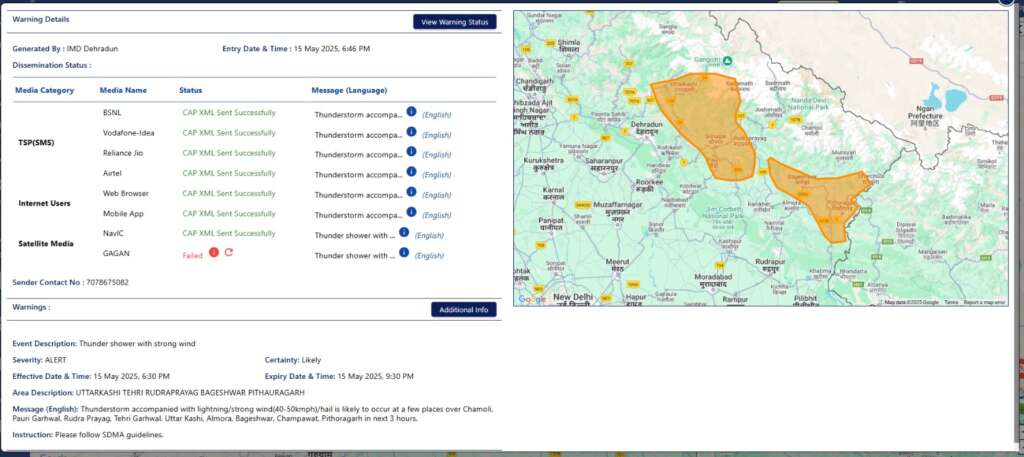
Task: Click the Media Category column header
Action: pyautogui.click(x=44, y=90)
